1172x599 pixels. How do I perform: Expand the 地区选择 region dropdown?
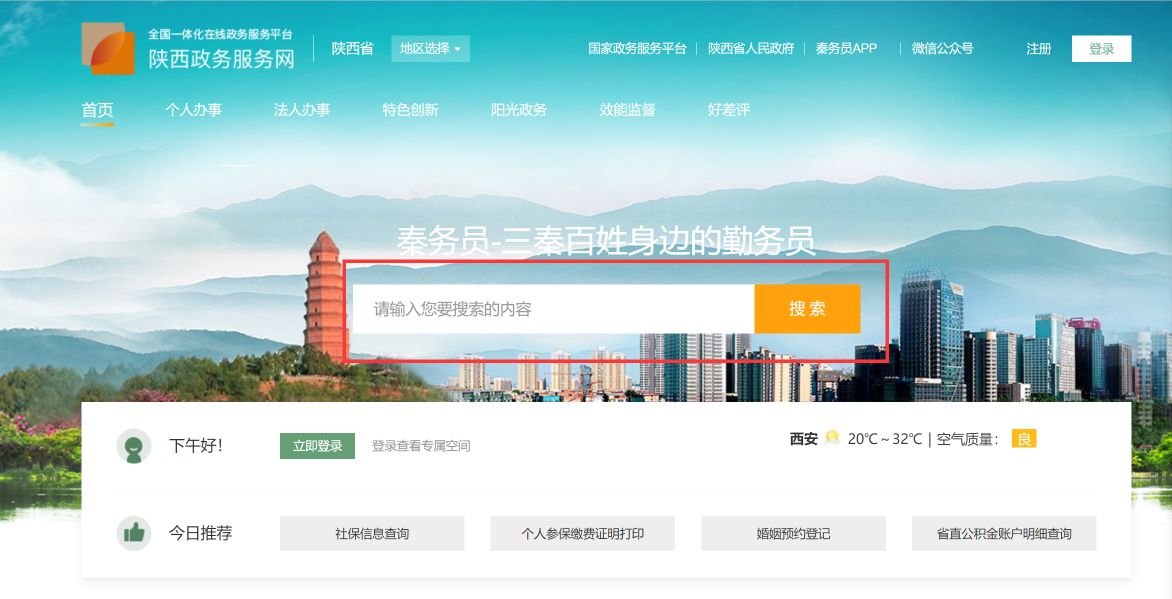point(431,49)
